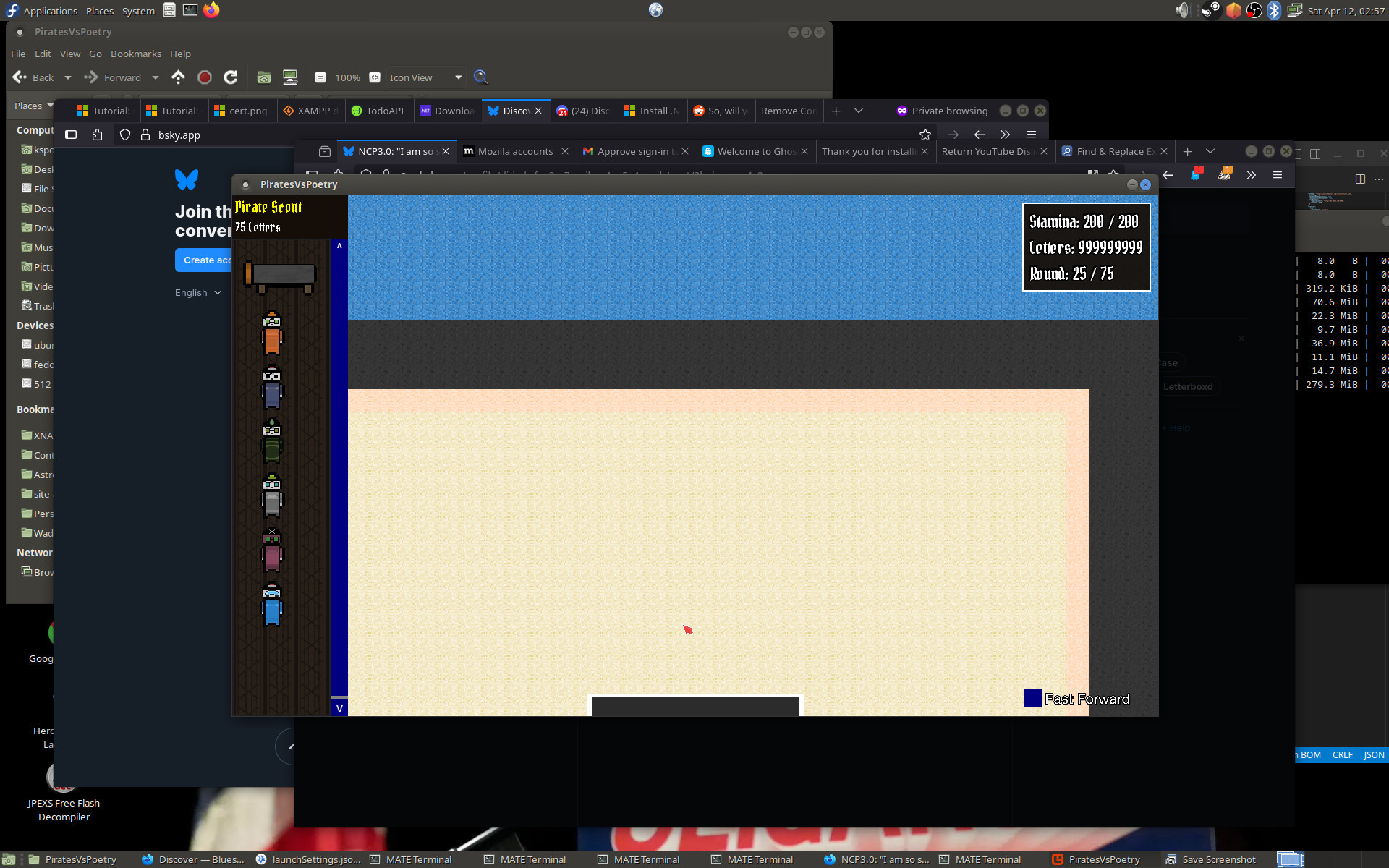
Task: Open Forward history dropdown arrow in file manager
Action: [x=155, y=77]
